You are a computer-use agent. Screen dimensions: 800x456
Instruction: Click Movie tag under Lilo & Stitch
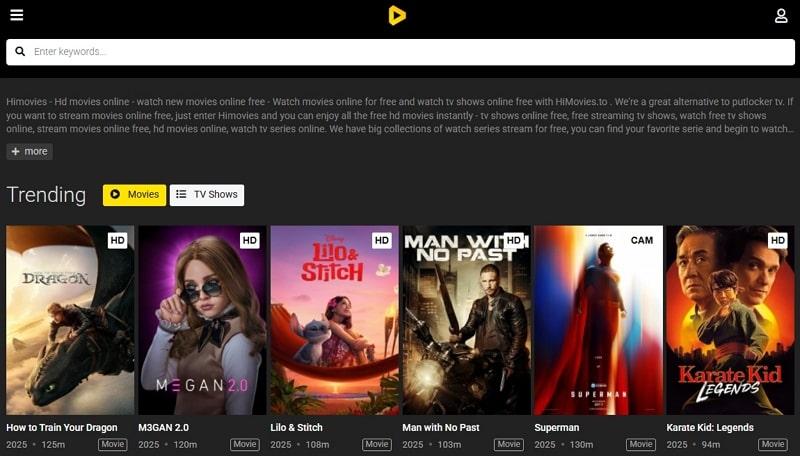pos(377,444)
